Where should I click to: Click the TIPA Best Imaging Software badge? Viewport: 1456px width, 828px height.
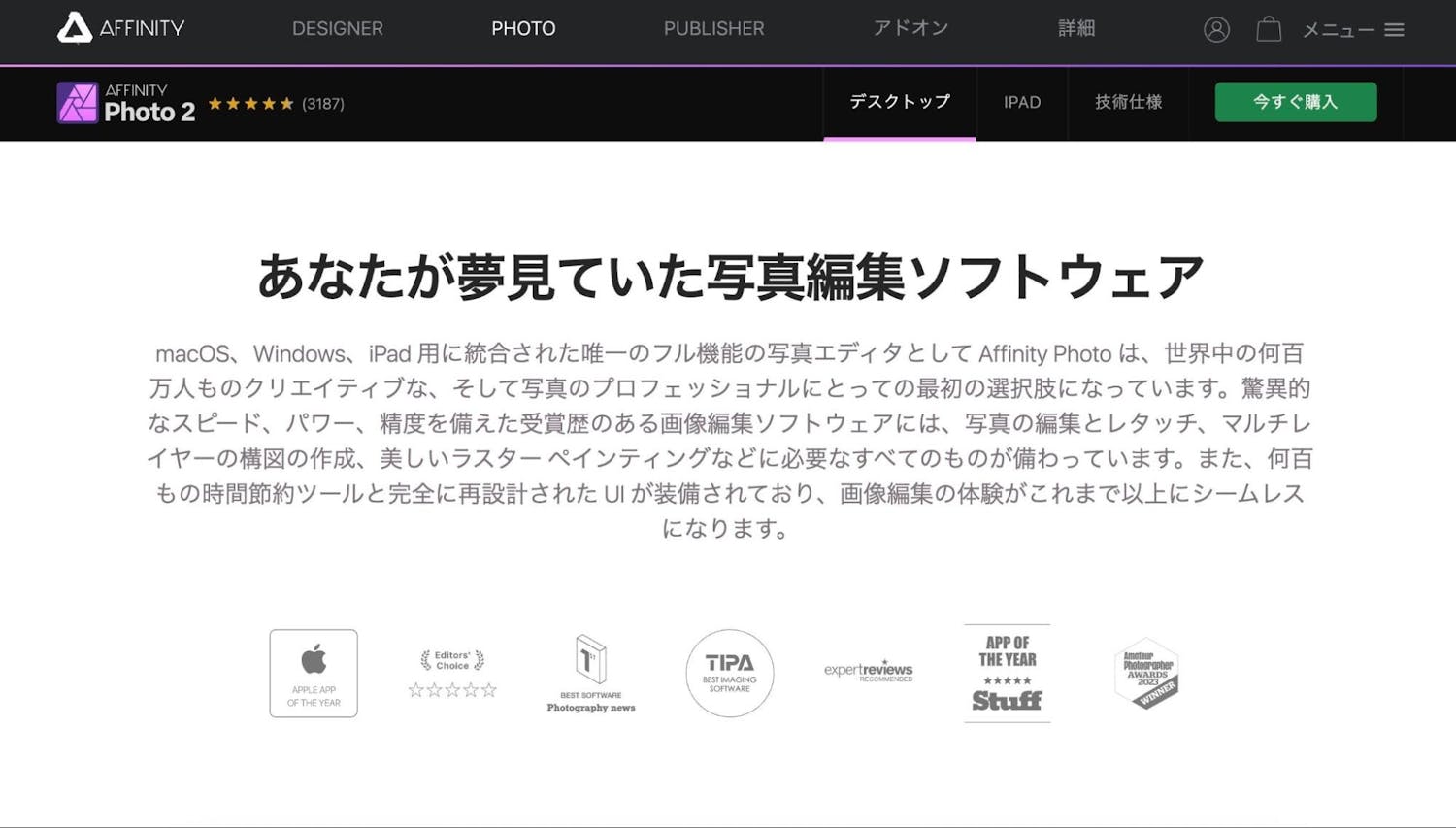(x=730, y=674)
